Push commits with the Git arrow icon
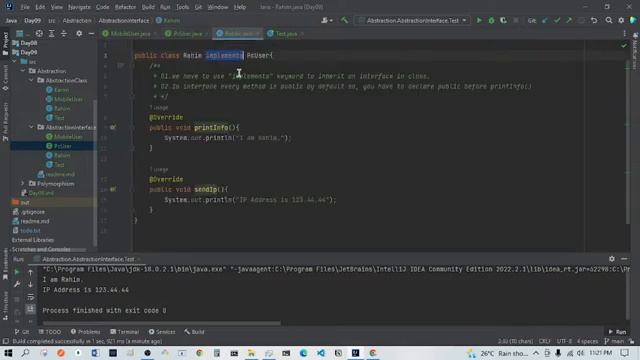 point(569,20)
